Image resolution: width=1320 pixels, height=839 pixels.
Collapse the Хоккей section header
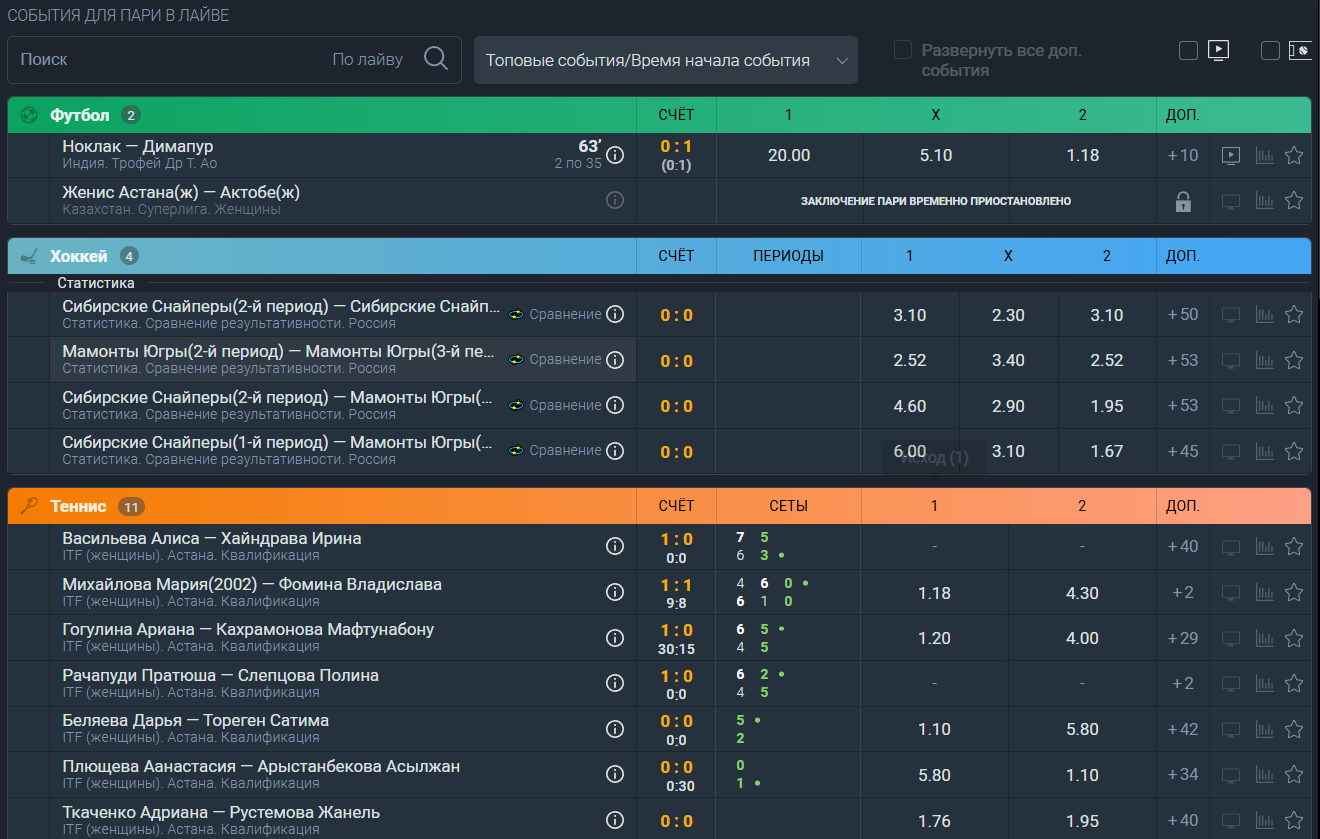click(659, 256)
